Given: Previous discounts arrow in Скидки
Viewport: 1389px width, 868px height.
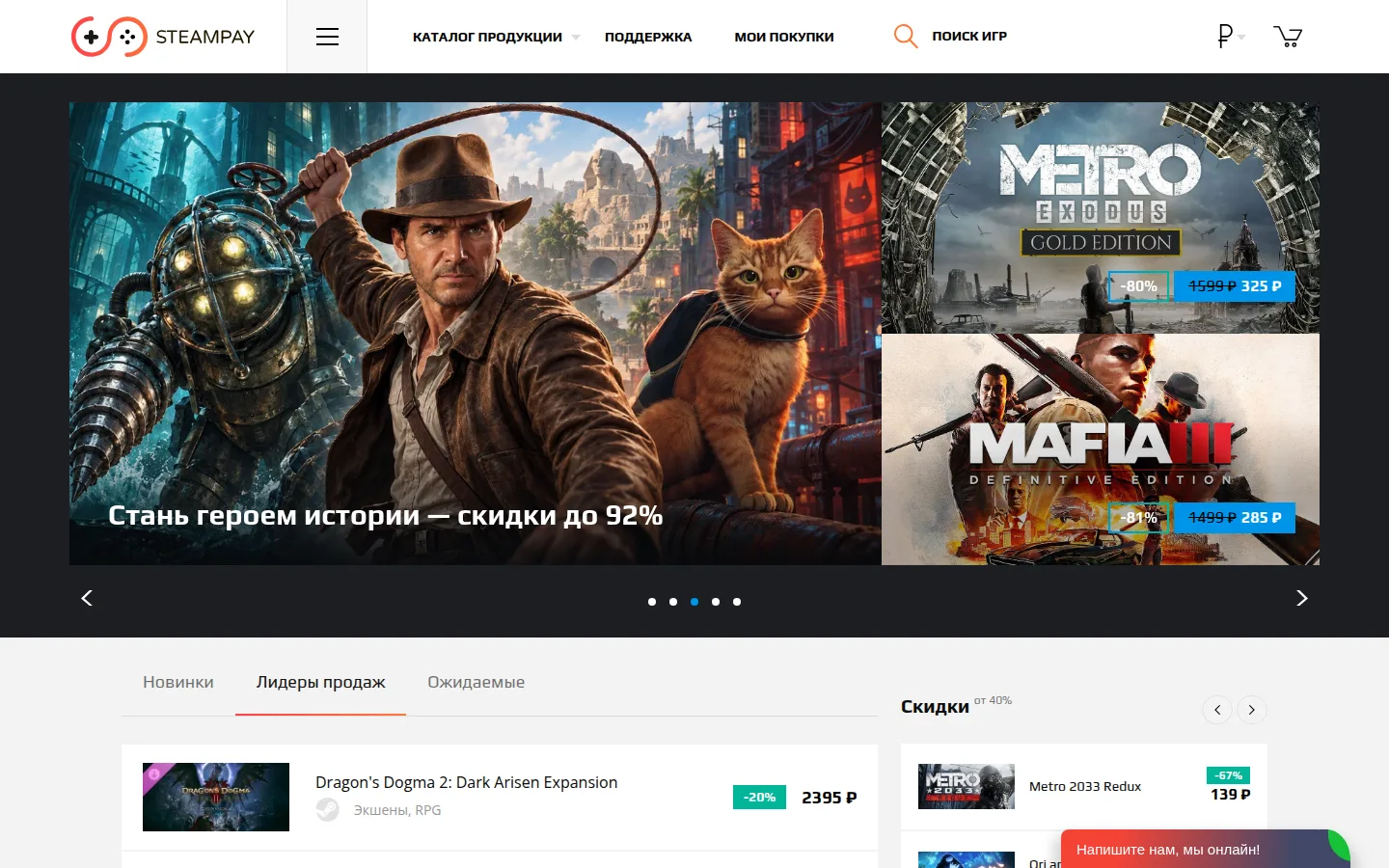Looking at the screenshot, I should pos(1217,710).
